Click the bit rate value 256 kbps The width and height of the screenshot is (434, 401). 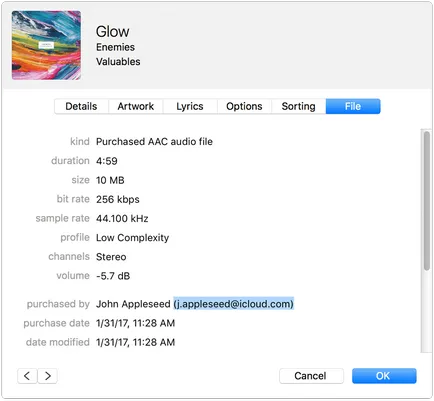point(118,199)
